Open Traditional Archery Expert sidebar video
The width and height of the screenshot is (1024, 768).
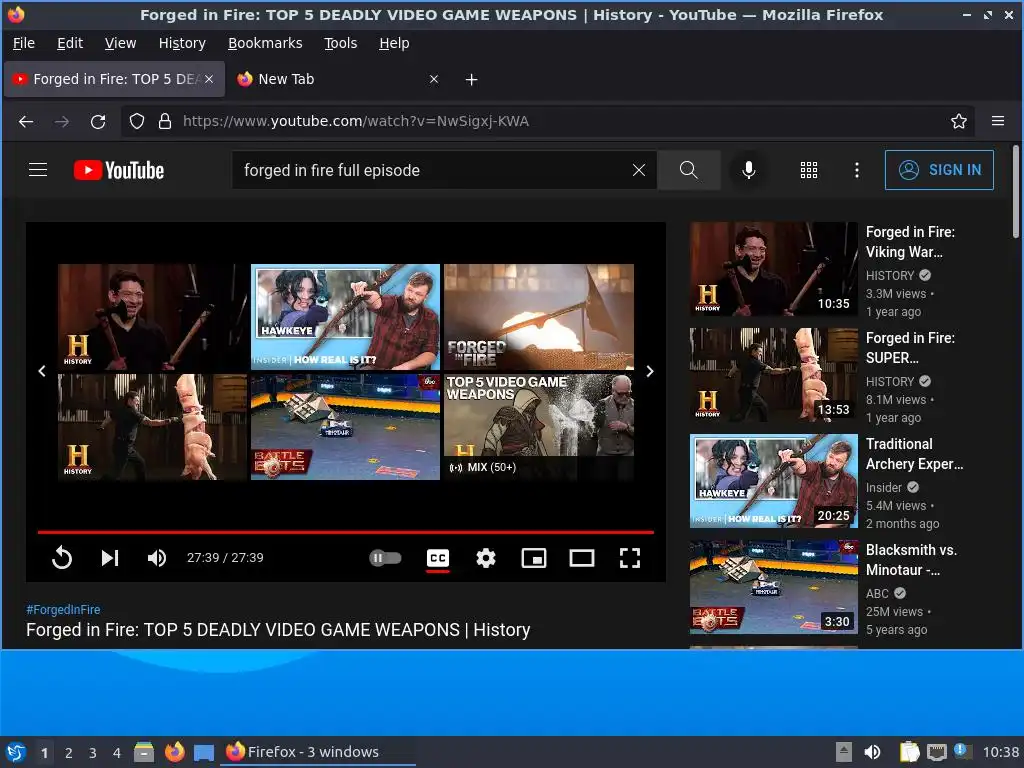pyautogui.click(x=914, y=454)
